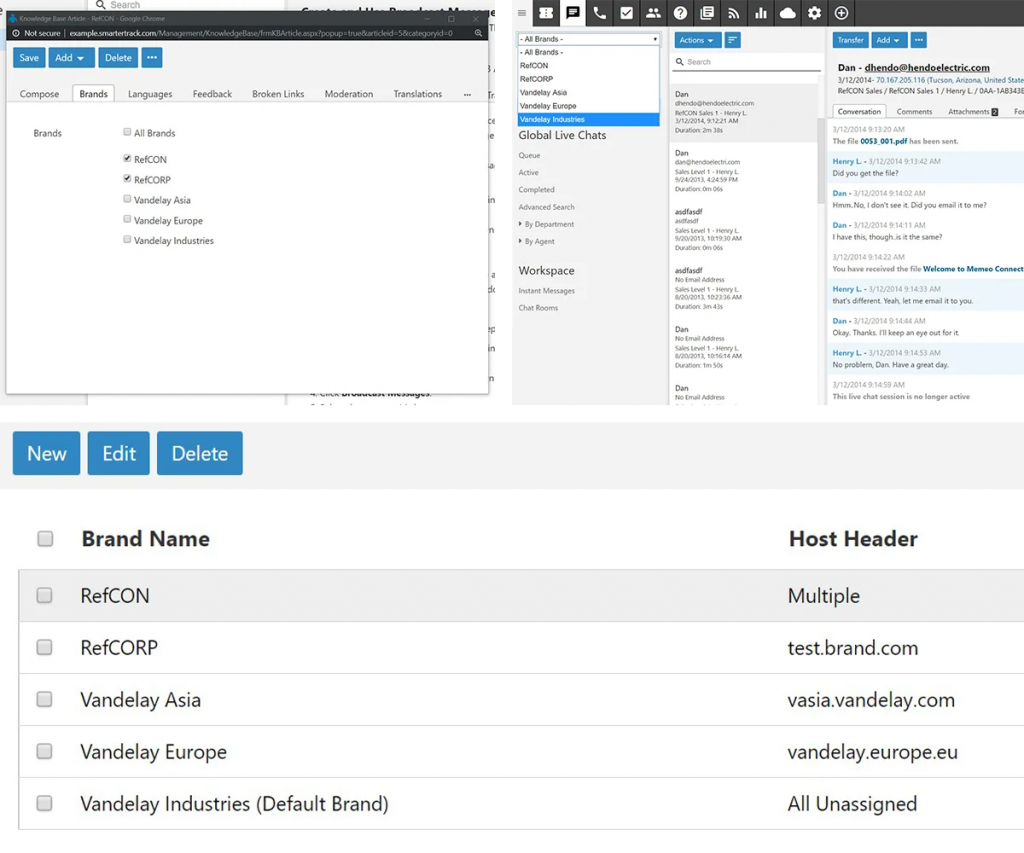
Task: Show more tabs ellipsis after Translations
Action: [x=467, y=94]
